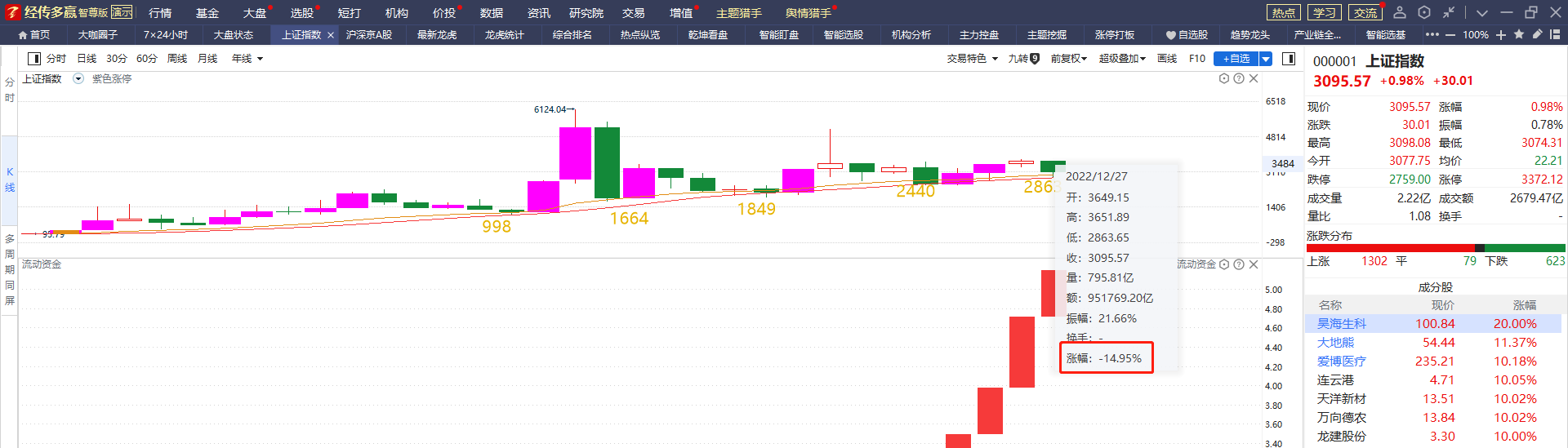The width and height of the screenshot is (1568, 448).
Task: Click the 交流 button
Action: pos(1365,12)
